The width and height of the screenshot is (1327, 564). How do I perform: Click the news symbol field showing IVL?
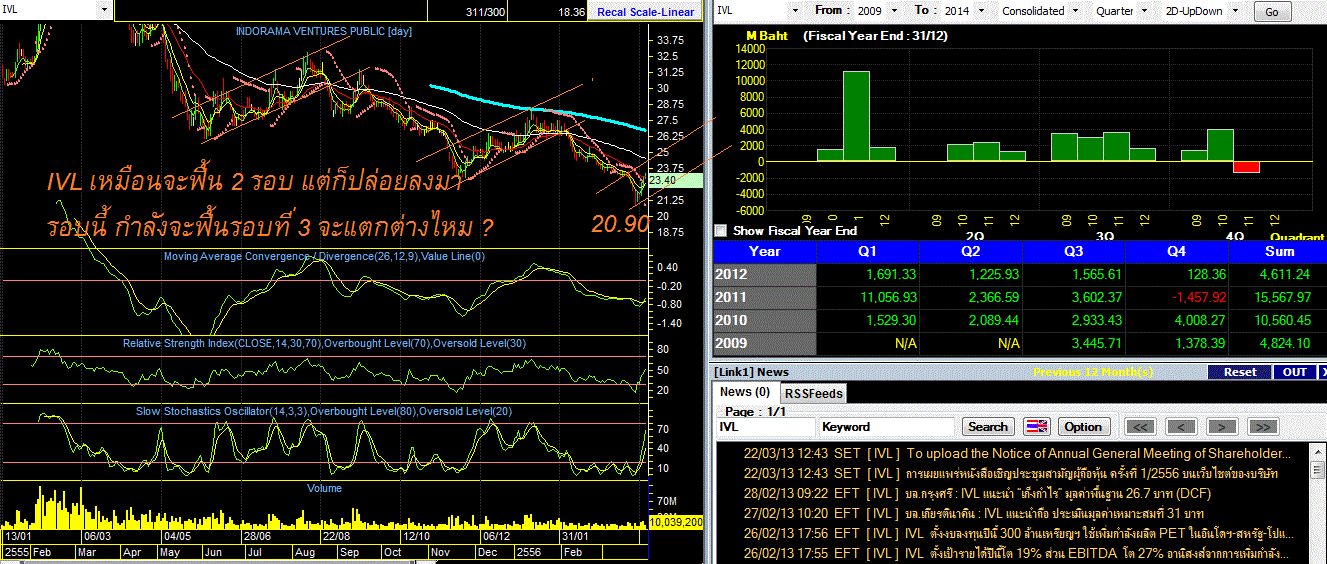(765, 426)
